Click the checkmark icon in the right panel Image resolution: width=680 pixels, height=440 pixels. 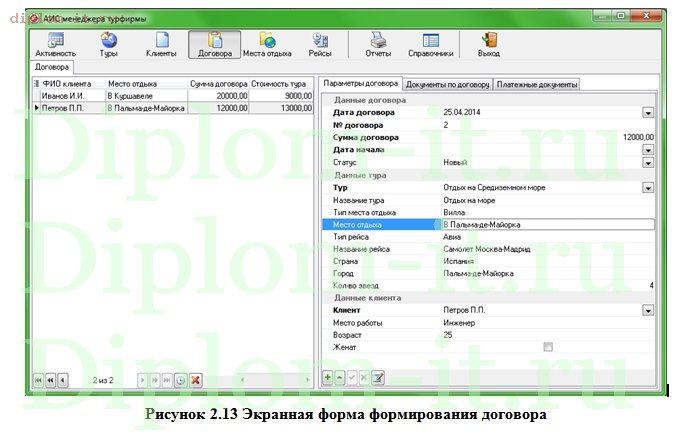point(352,378)
